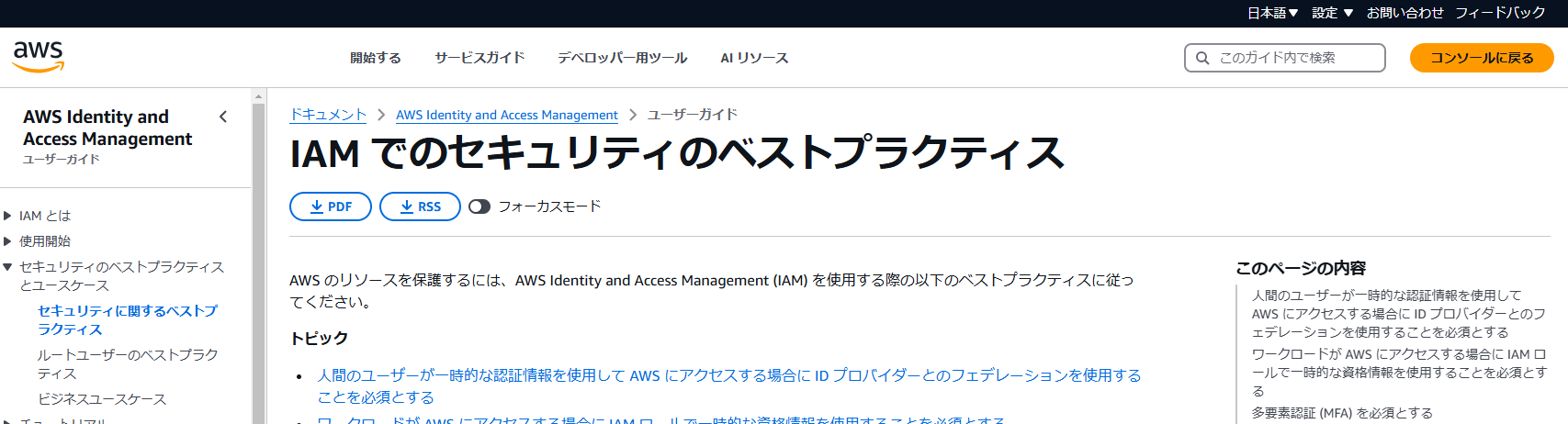Click コンソールに戻る button
This screenshot has width=1568, height=424.
[x=1482, y=58]
